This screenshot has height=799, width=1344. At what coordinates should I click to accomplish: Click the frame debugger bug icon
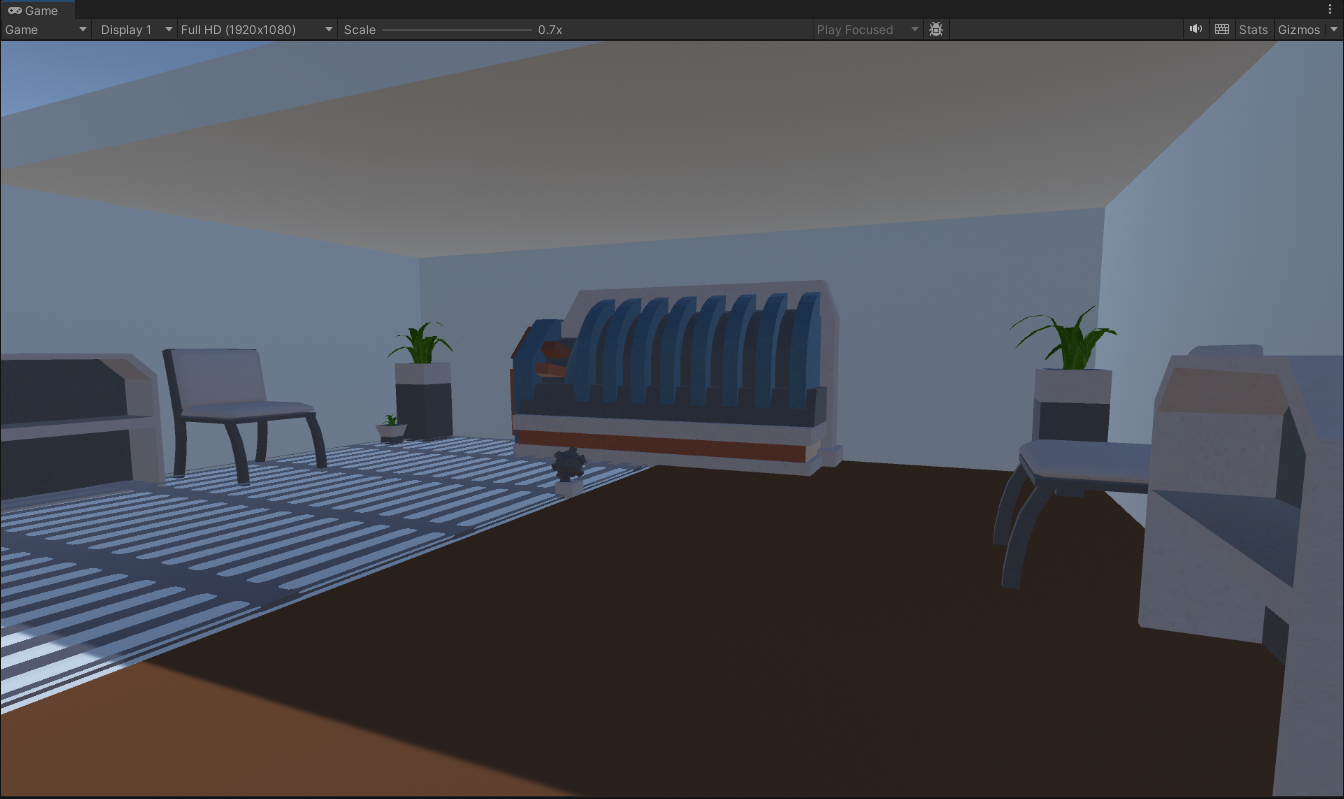click(x=936, y=30)
